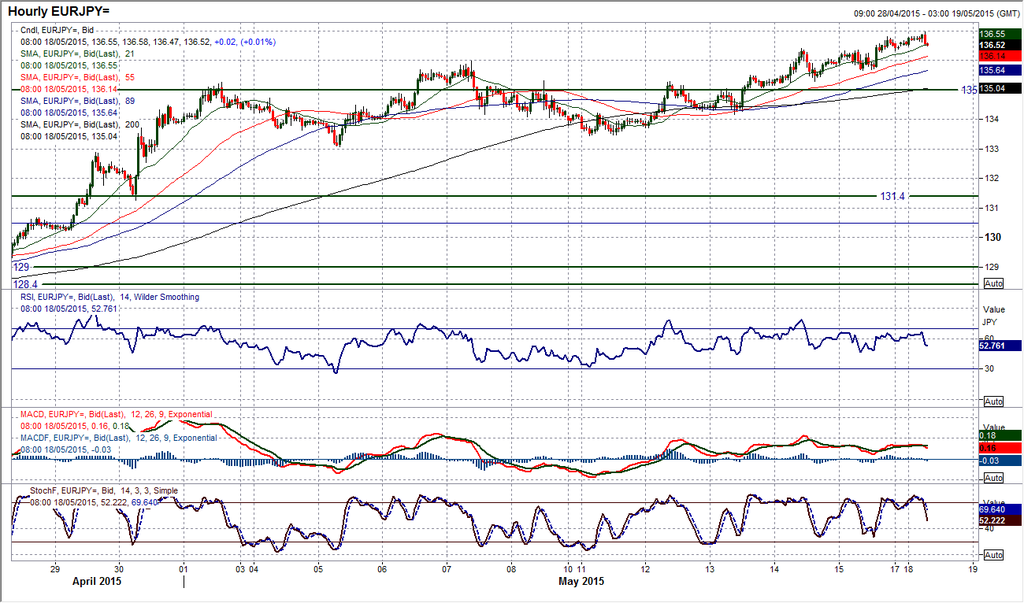This screenshot has height=603, width=1024.
Task: Select the 'StochF, EURJPY=, Bid, 14, 3, 3, Simple' label
Action: coord(103,491)
